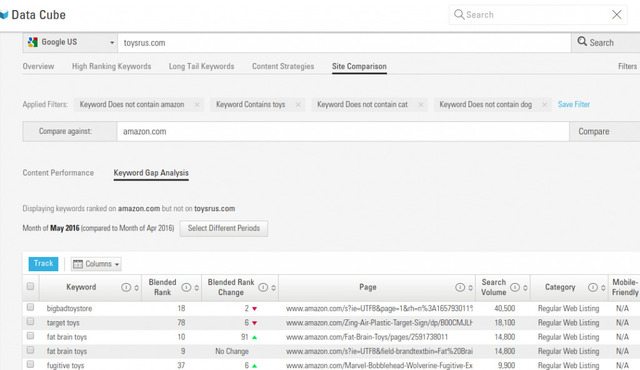Sort by Category column arrows
Screen dimensions: 640x370
pos(603,288)
